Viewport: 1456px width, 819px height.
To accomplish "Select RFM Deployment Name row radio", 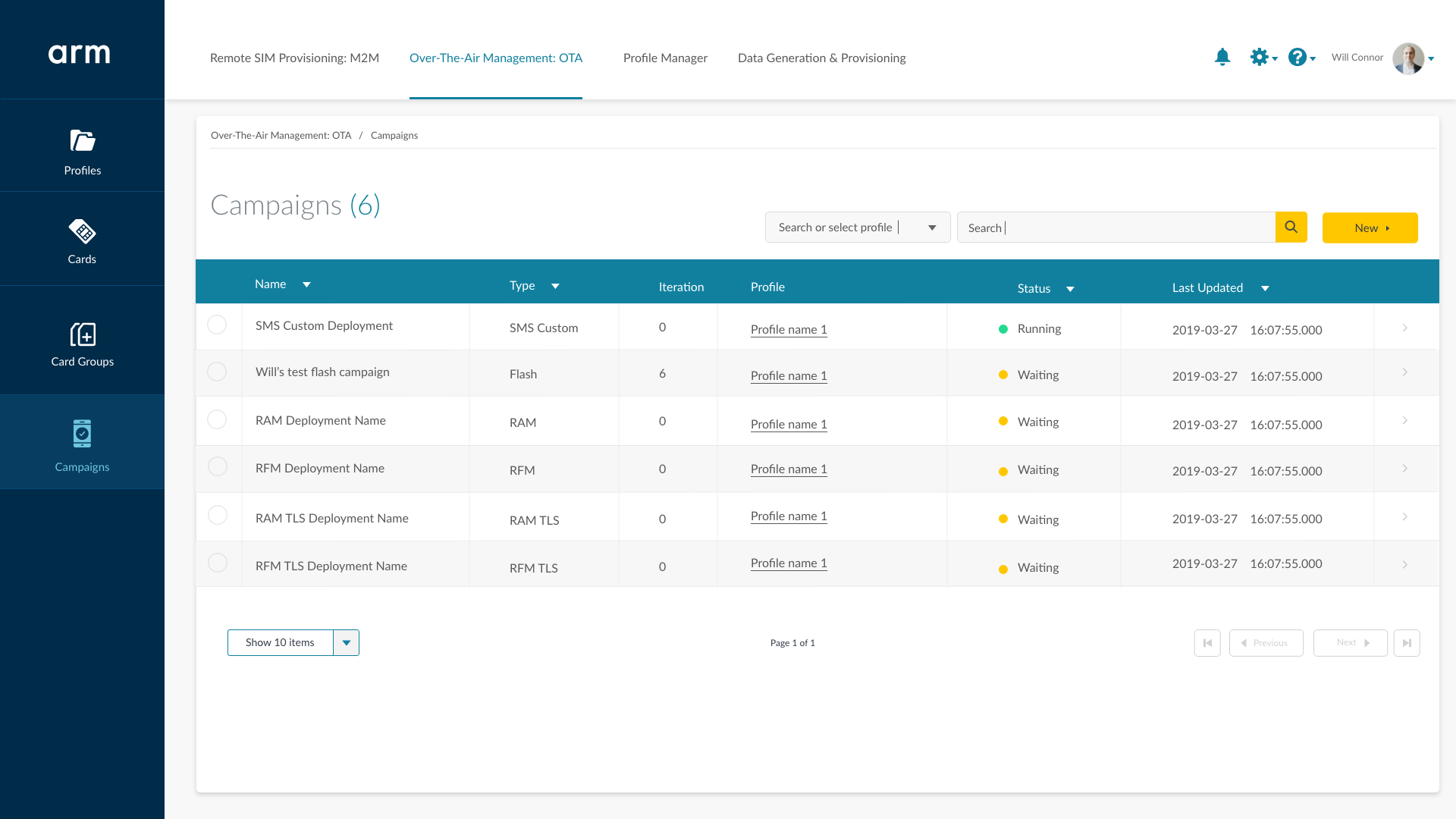I will click(x=218, y=466).
